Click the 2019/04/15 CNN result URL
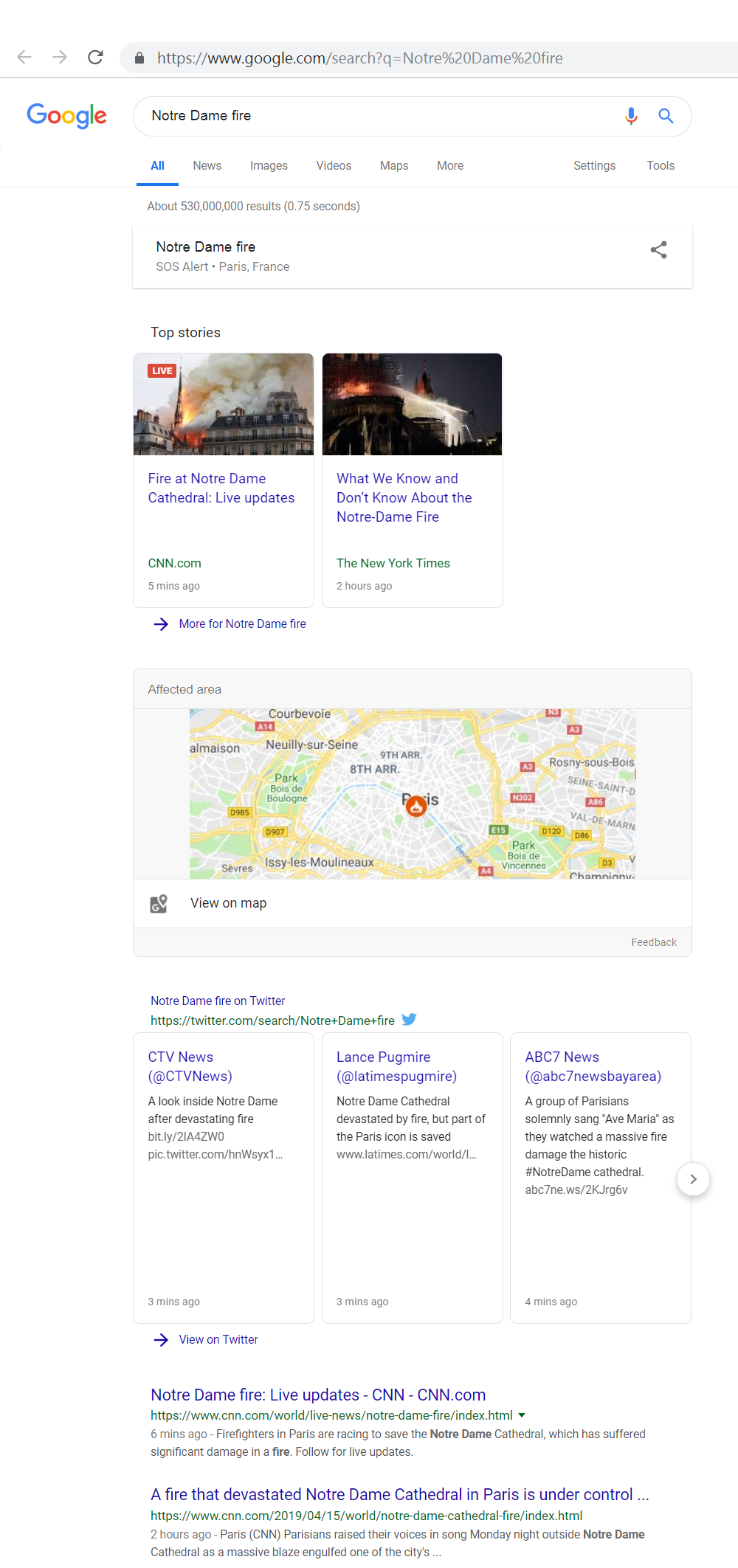Image resolution: width=738 pixels, height=1568 pixels. click(x=367, y=1516)
